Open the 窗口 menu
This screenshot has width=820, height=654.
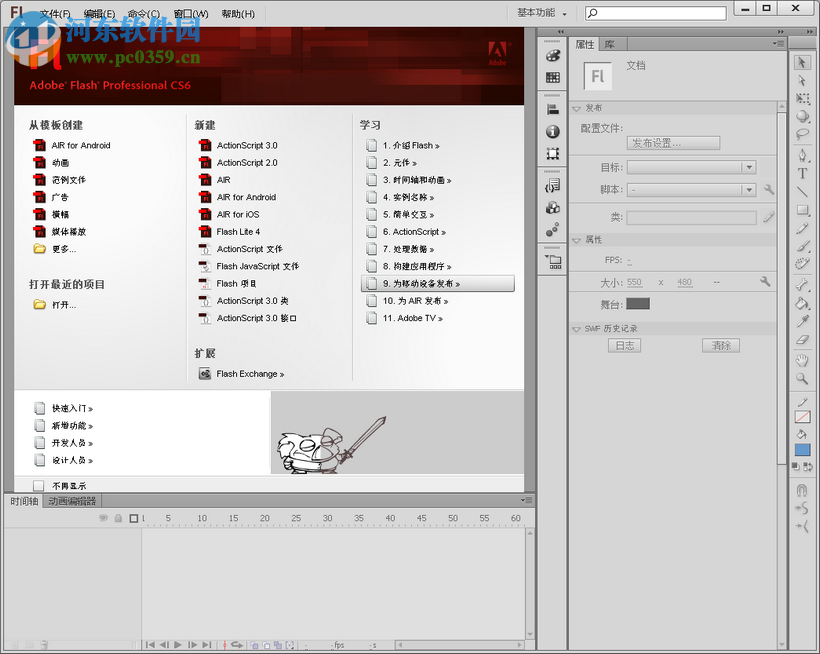pos(189,13)
